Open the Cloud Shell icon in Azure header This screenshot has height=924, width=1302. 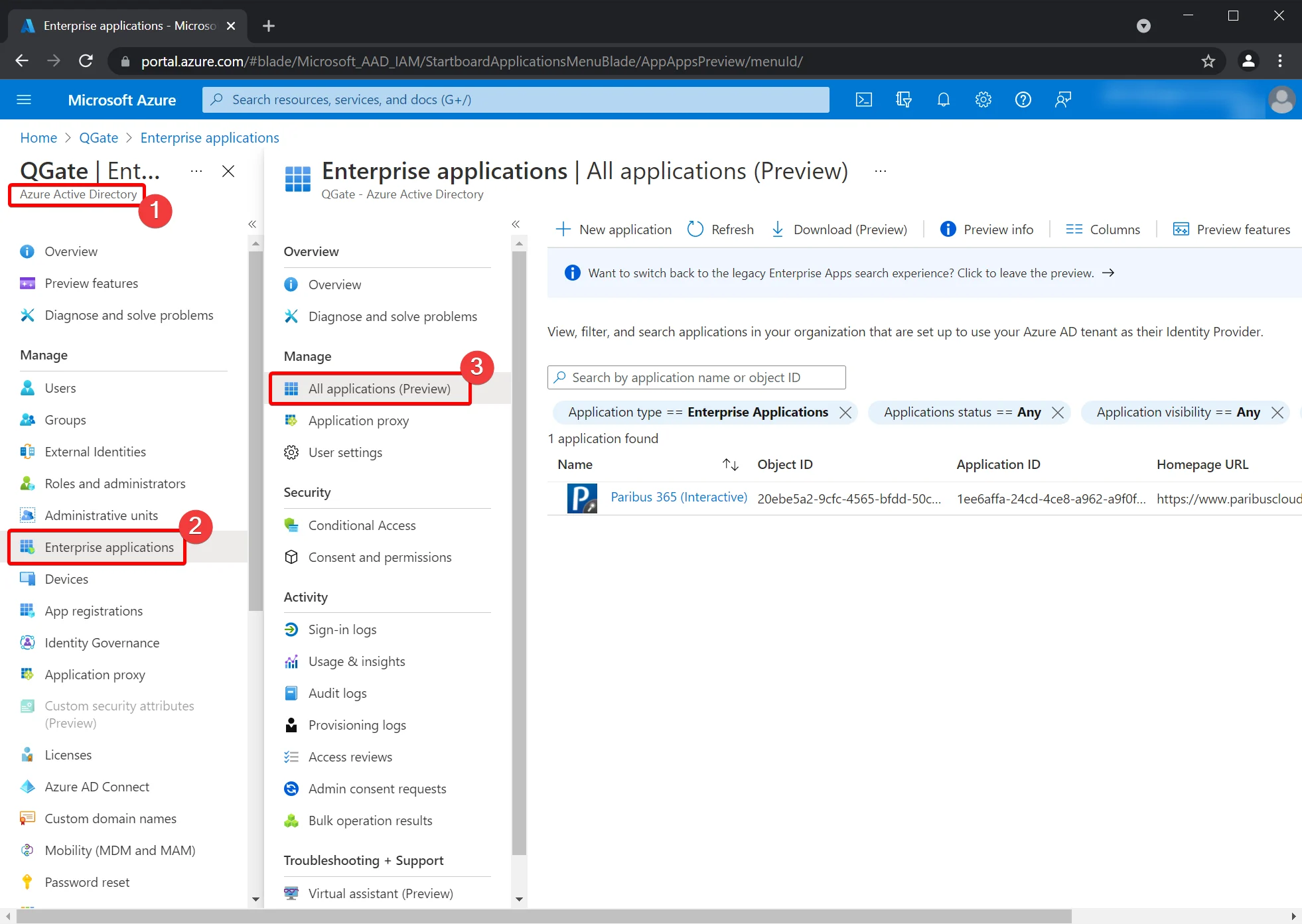(x=863, y=99)
